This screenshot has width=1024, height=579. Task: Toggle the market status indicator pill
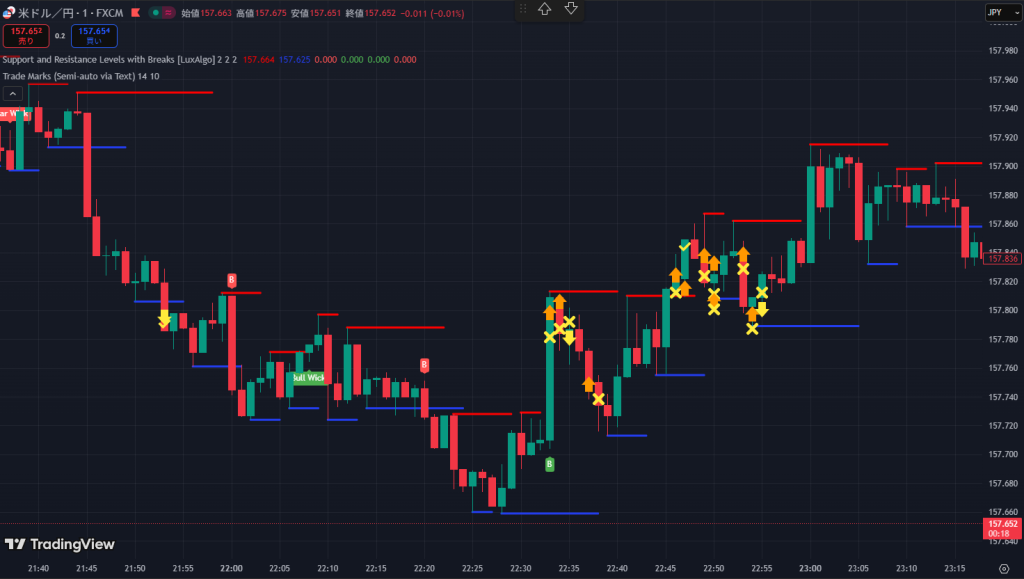160,13
